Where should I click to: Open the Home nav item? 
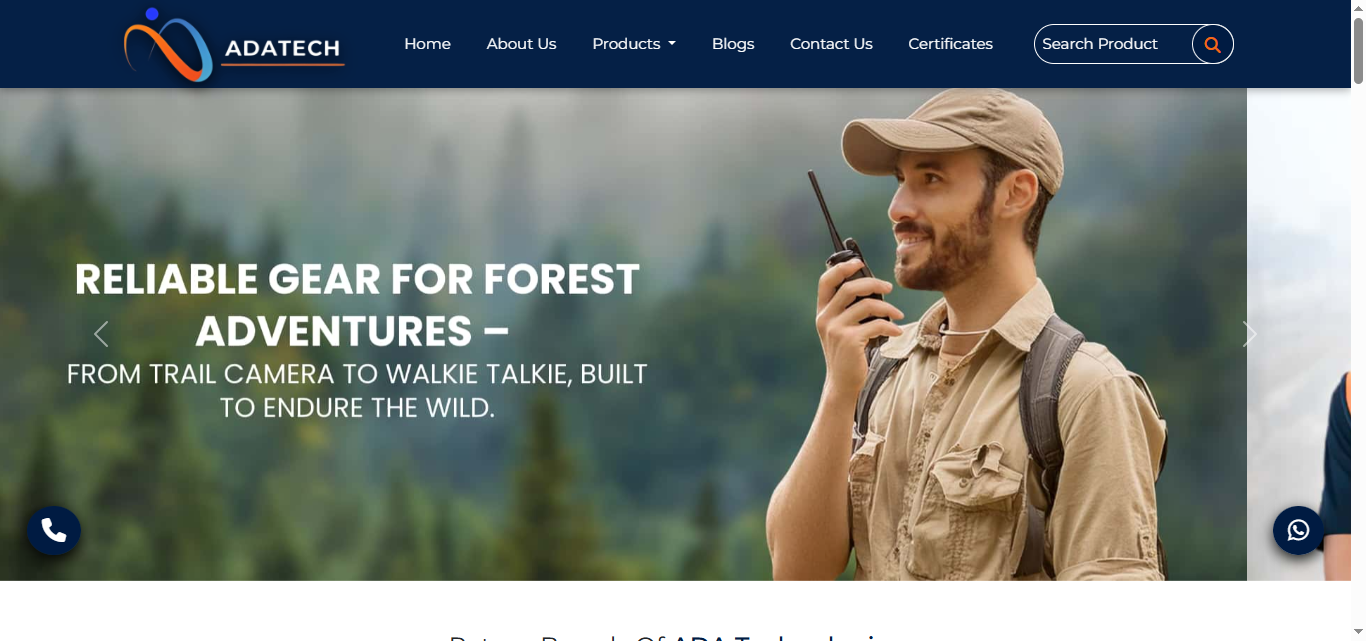click(427, 44)
